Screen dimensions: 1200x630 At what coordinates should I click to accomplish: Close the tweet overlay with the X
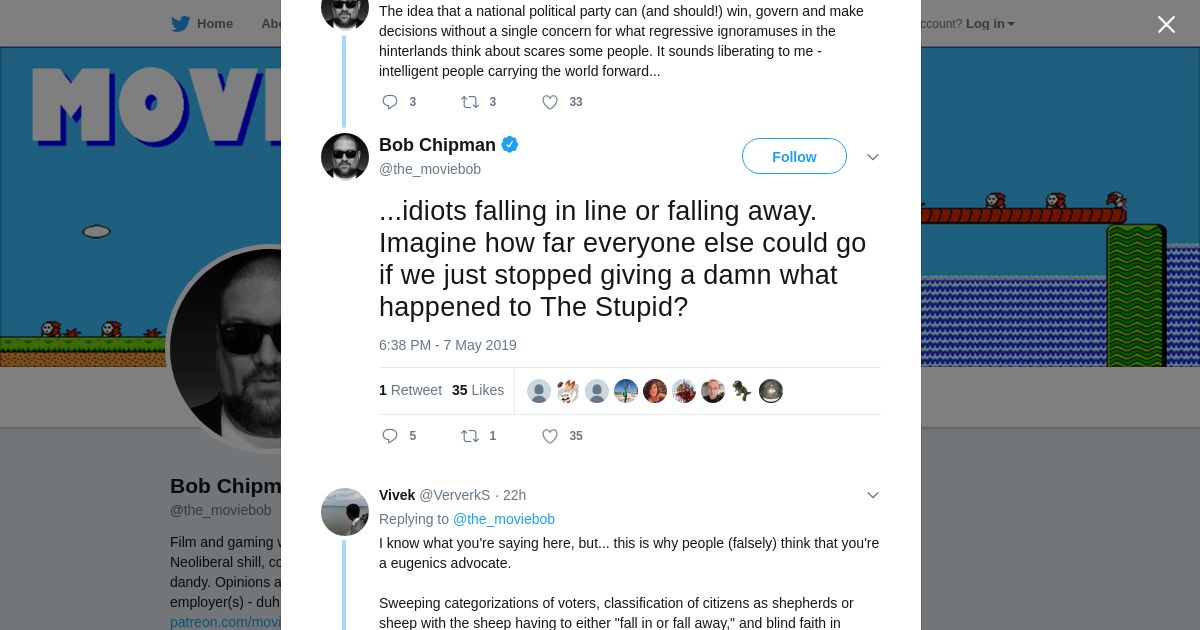(1166, 25)
